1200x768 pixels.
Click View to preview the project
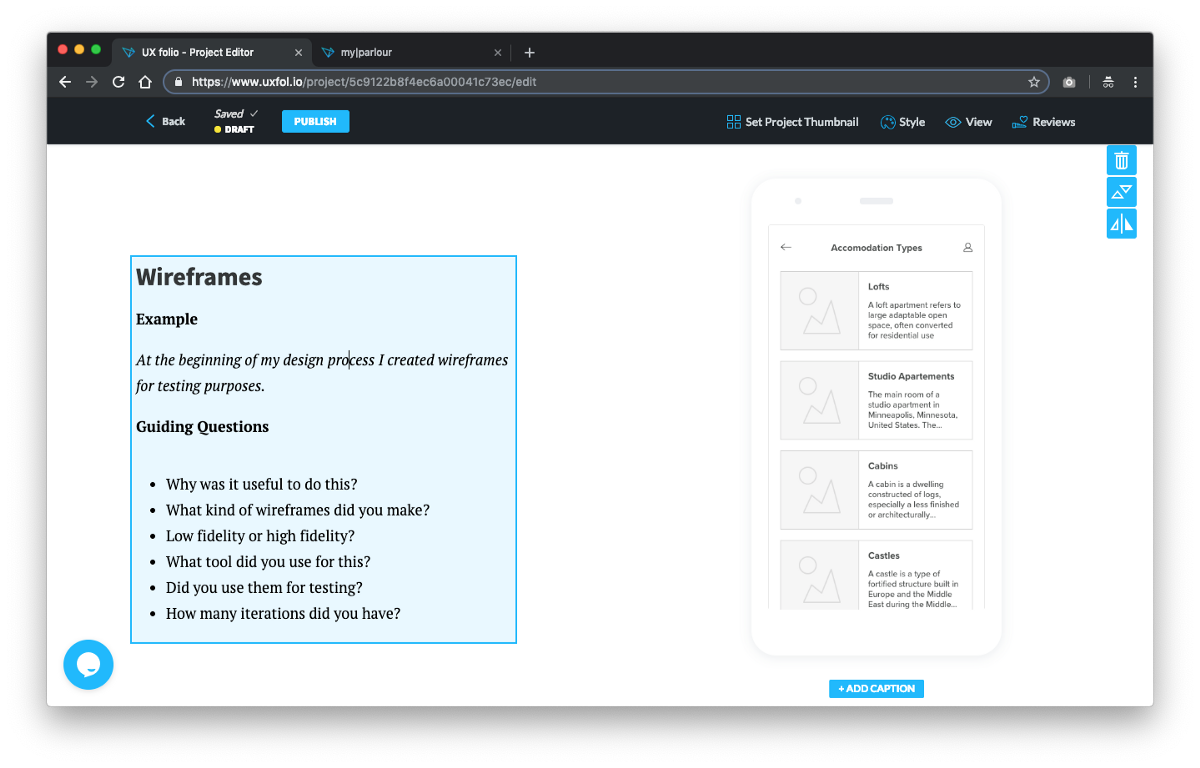pos(968,122)
